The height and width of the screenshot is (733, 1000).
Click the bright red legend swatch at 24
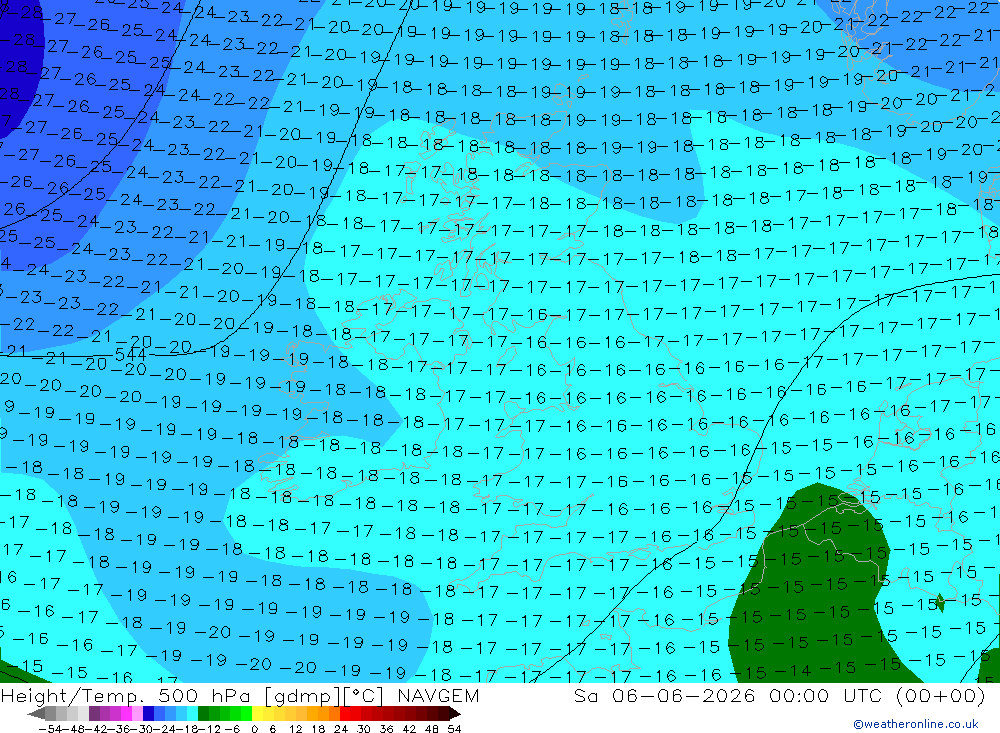(345, 714)
